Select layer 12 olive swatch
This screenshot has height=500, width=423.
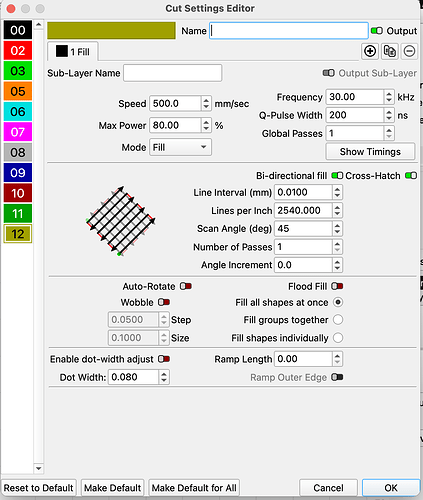(18, 234)
